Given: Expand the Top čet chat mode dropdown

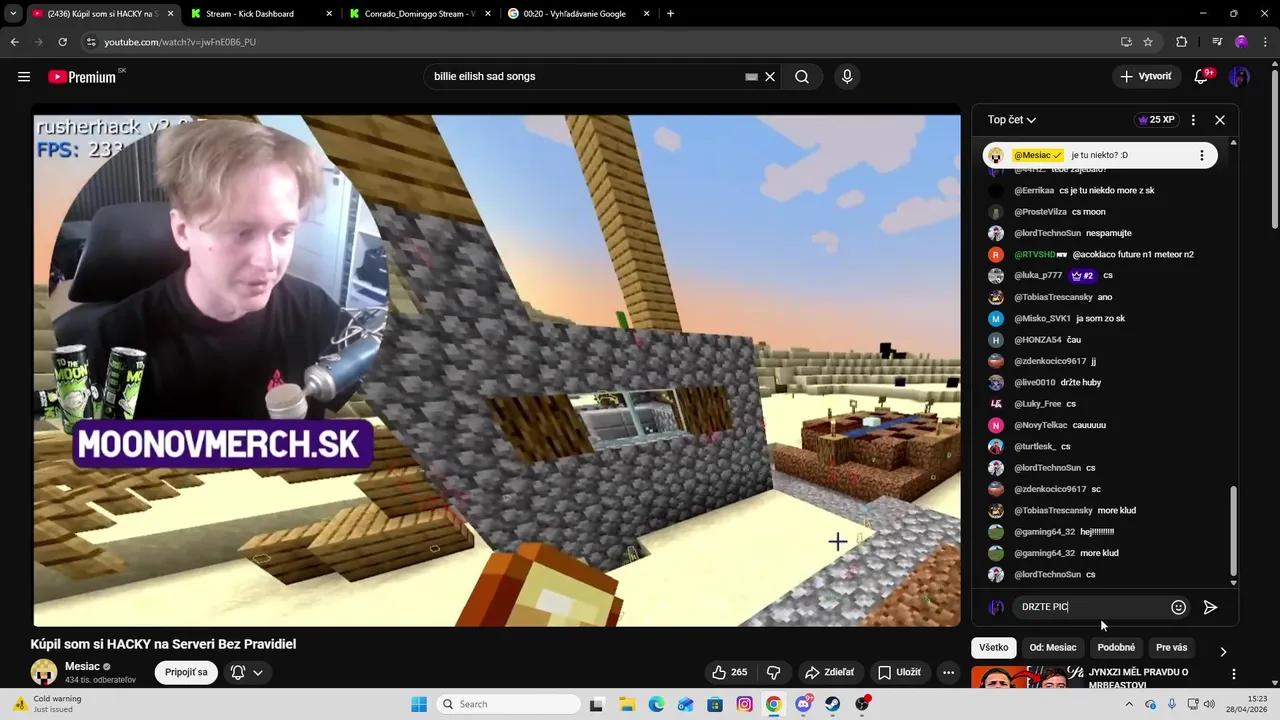Looking at the screenshot, I should pos(1012,120).
